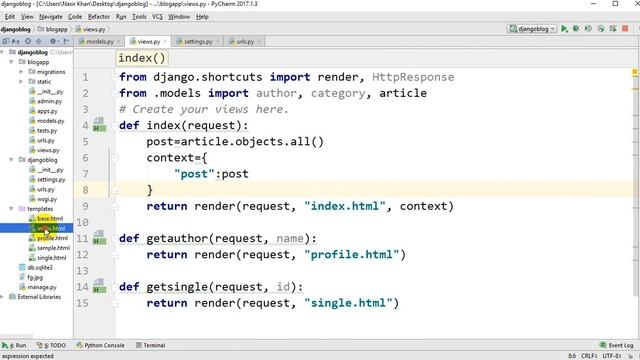The height and width of the screenshot is (360, 640).
Task: Click Scroll from Source icon in Project panel
Action: click(28, 41)
